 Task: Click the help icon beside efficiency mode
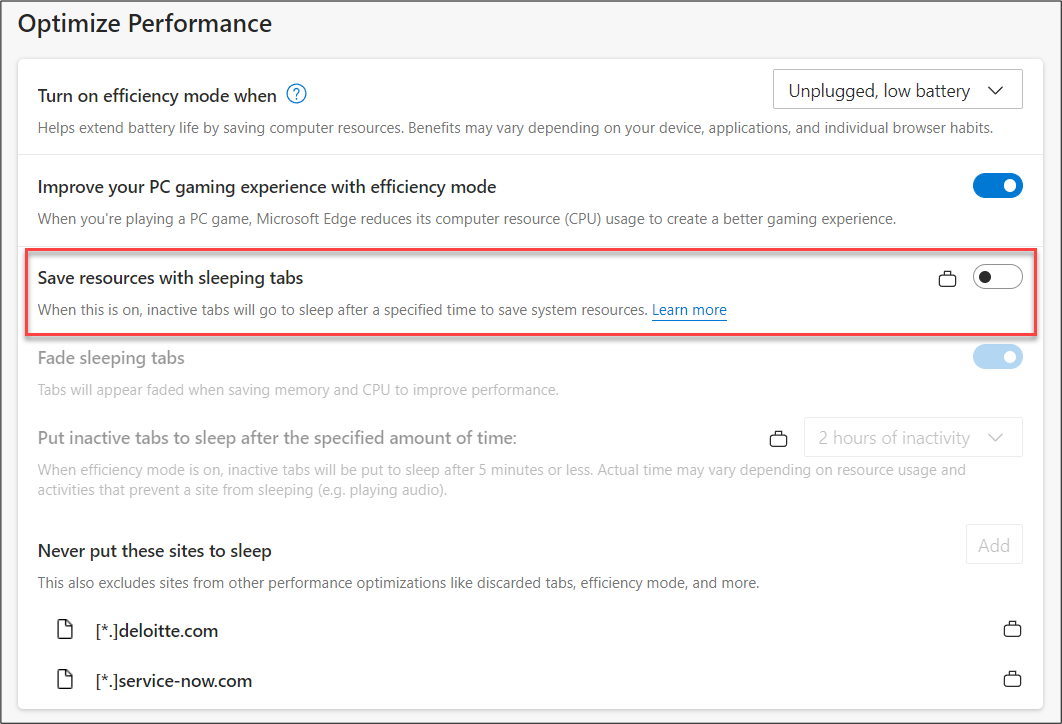[296, 95]
